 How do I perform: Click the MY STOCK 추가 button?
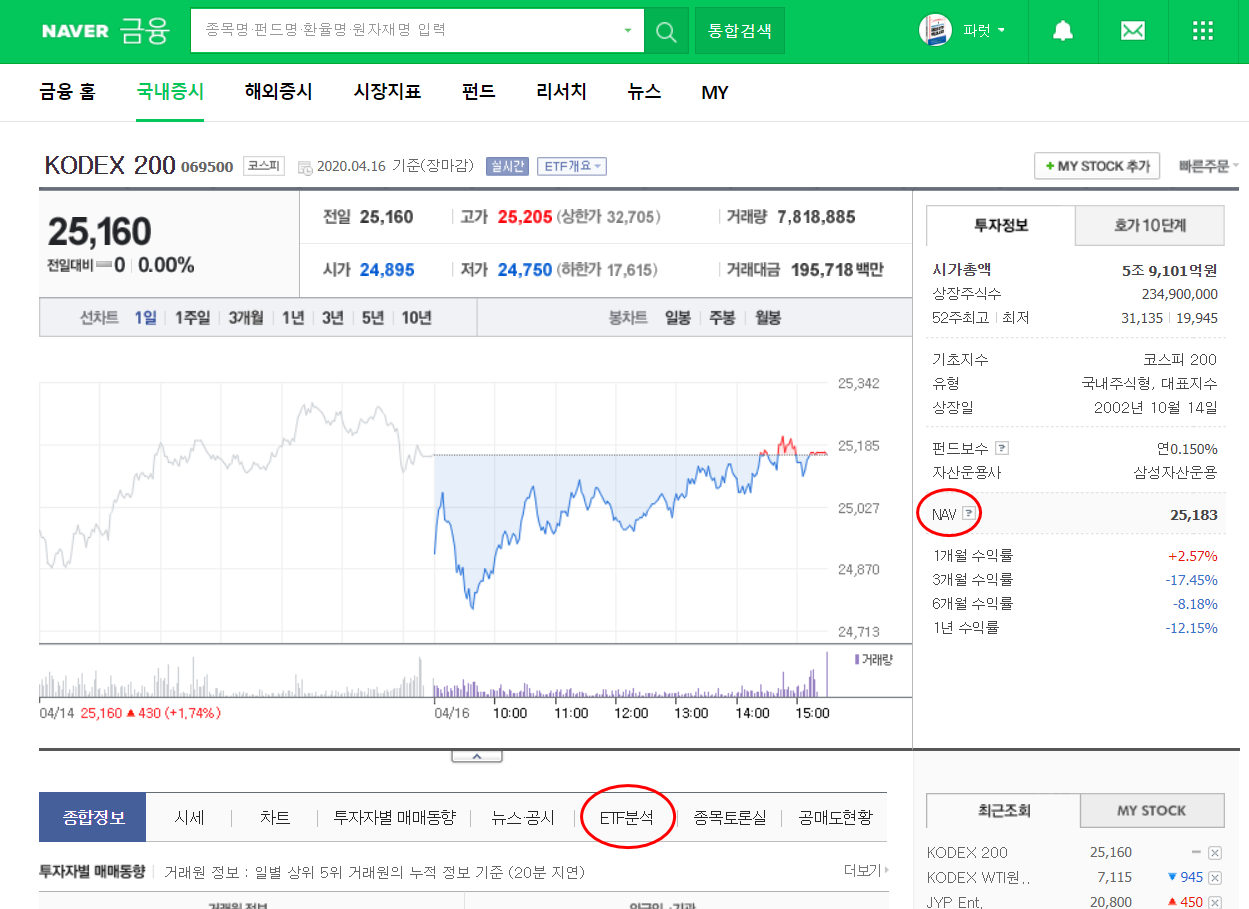[x=1096, y=166]
